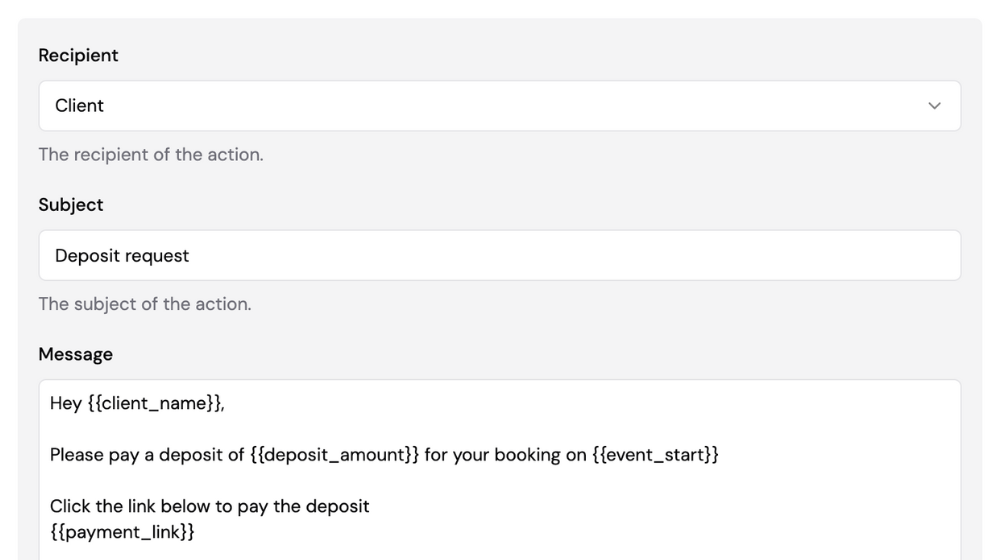Click empty space right of Deposit request
This screenshot has width=1000, height=560.
click(574, 255)
